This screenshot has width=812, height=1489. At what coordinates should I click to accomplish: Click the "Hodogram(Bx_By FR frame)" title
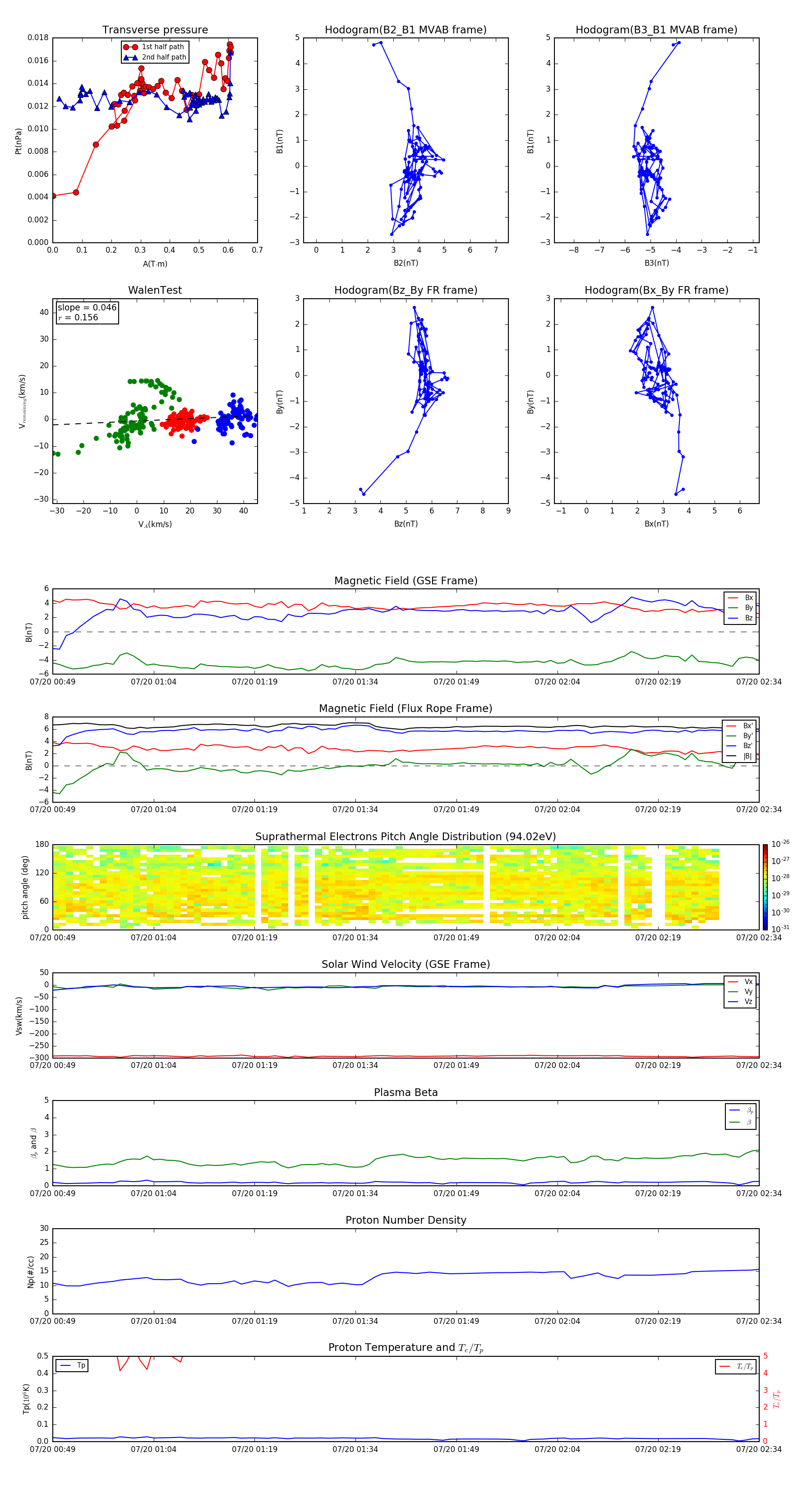[656, 290]
